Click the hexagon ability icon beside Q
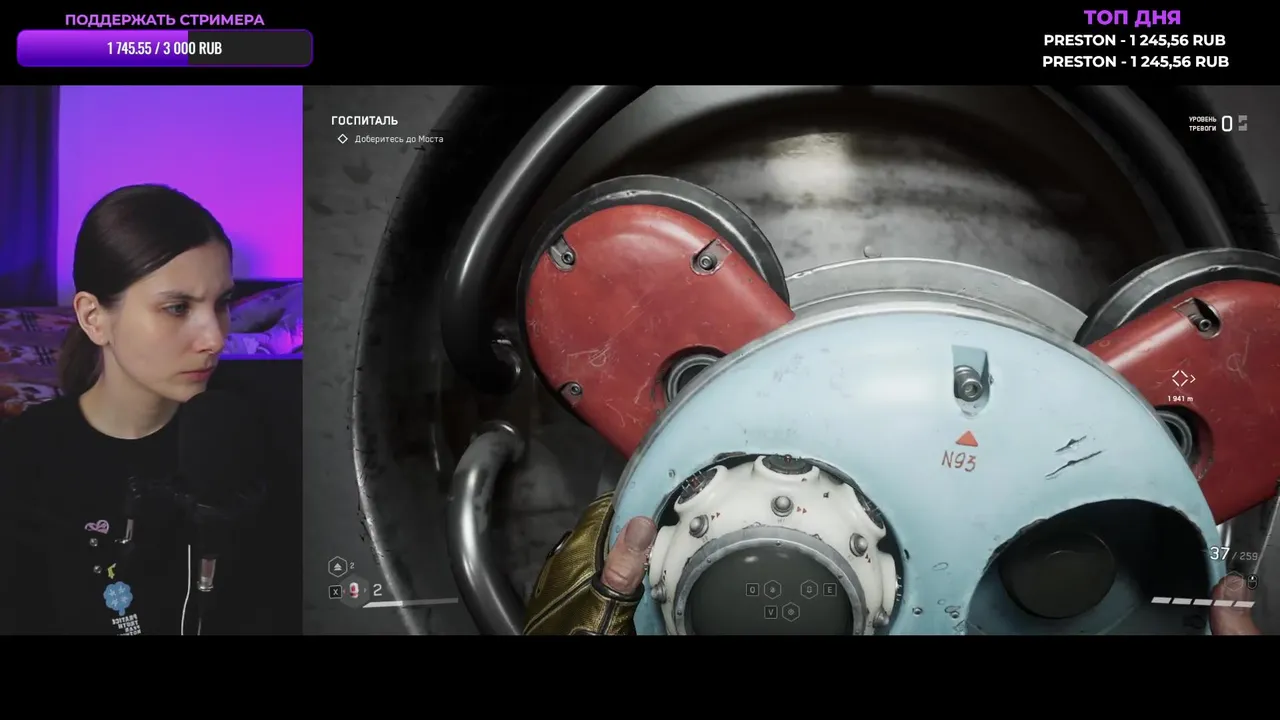 [x=771, y=590]
